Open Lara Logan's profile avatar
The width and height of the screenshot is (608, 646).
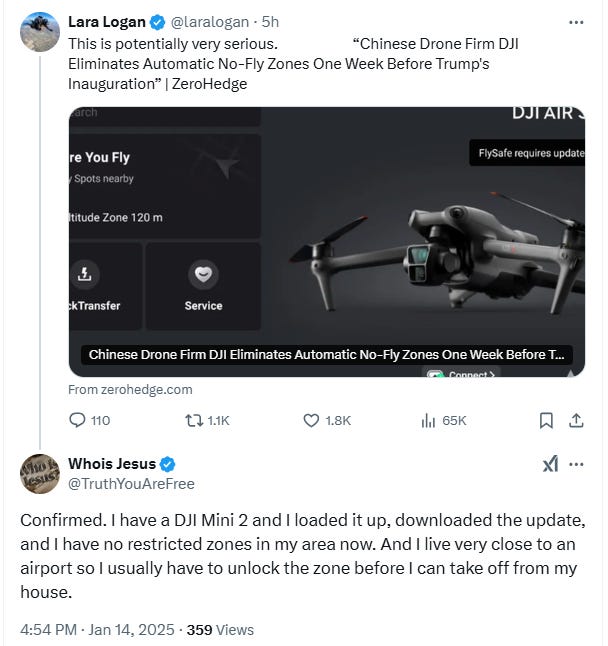tap(39, 31)
